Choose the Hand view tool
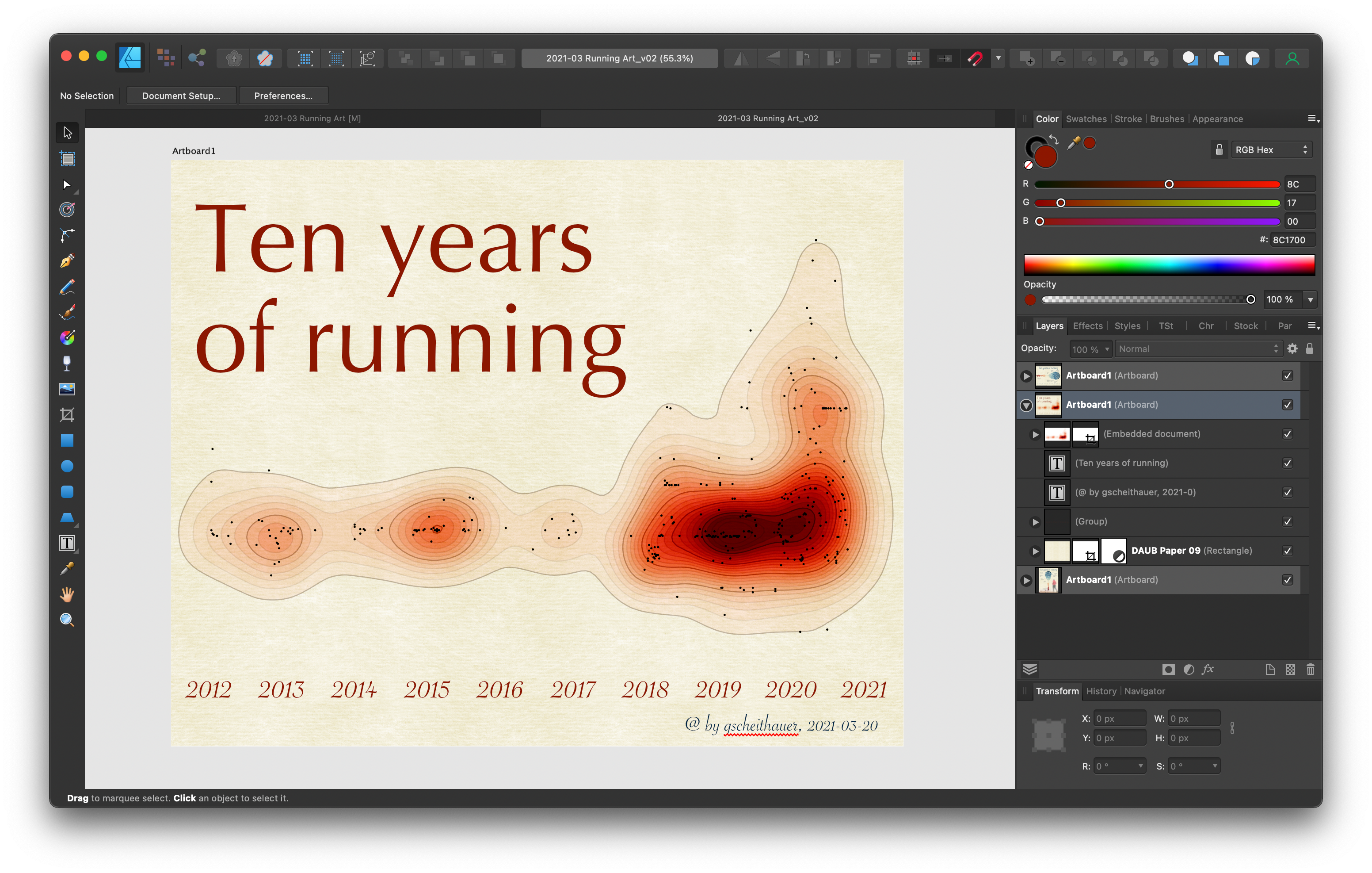The width and height of the screenshot is (1372, 873). [67, 594]
